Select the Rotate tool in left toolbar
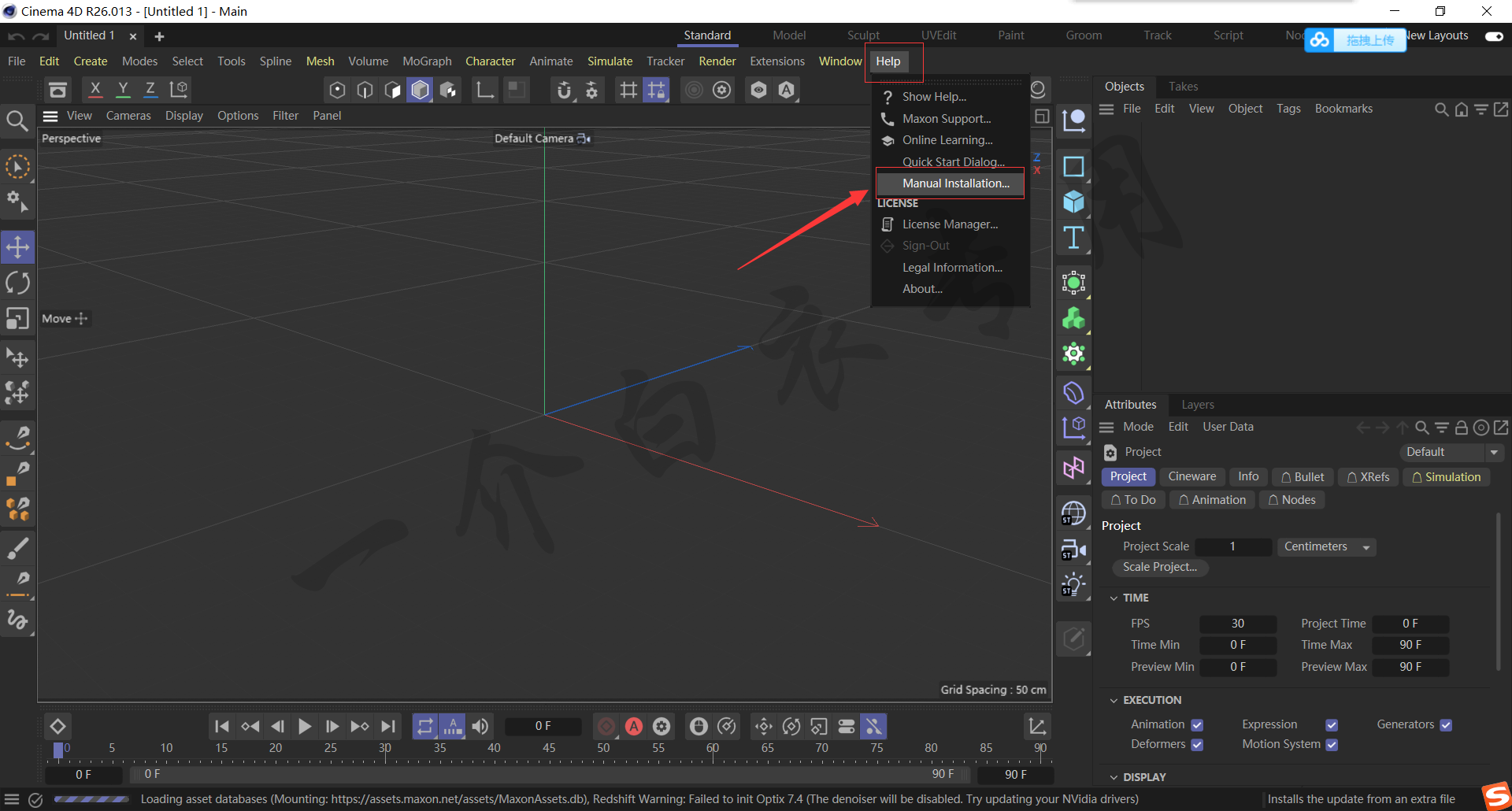 (x=17, y=283)
